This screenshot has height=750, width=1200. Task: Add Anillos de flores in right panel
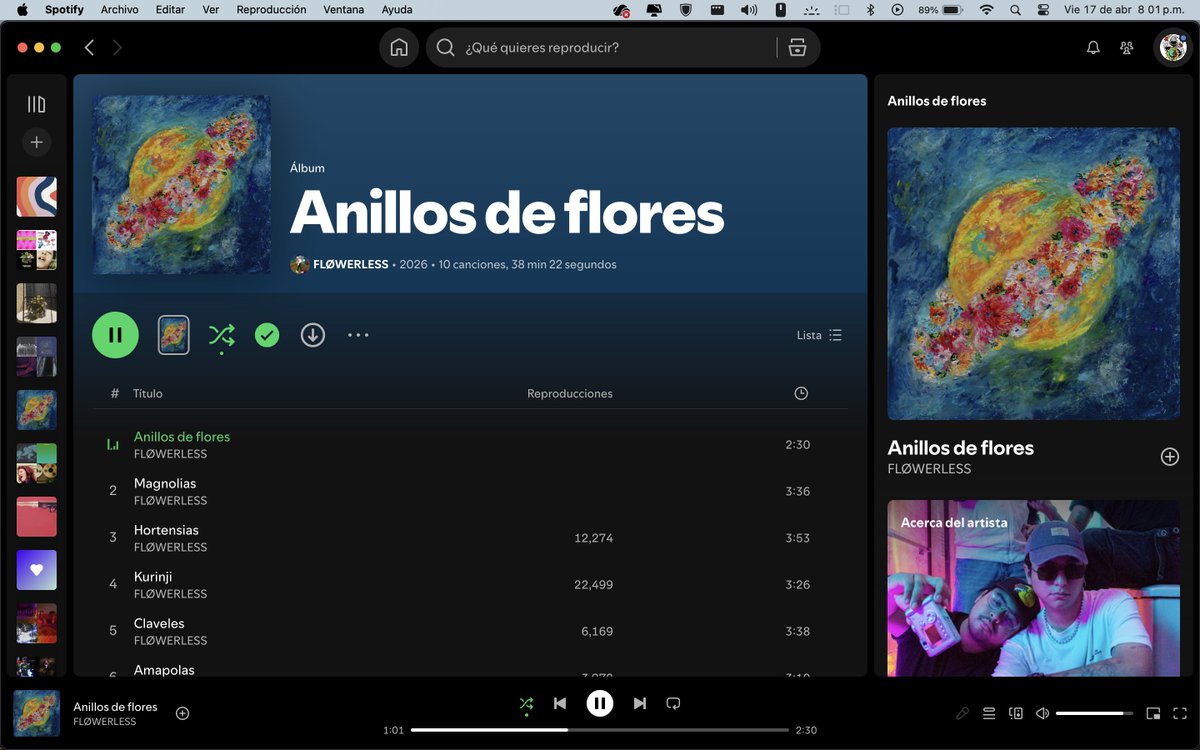point(1169,457)
